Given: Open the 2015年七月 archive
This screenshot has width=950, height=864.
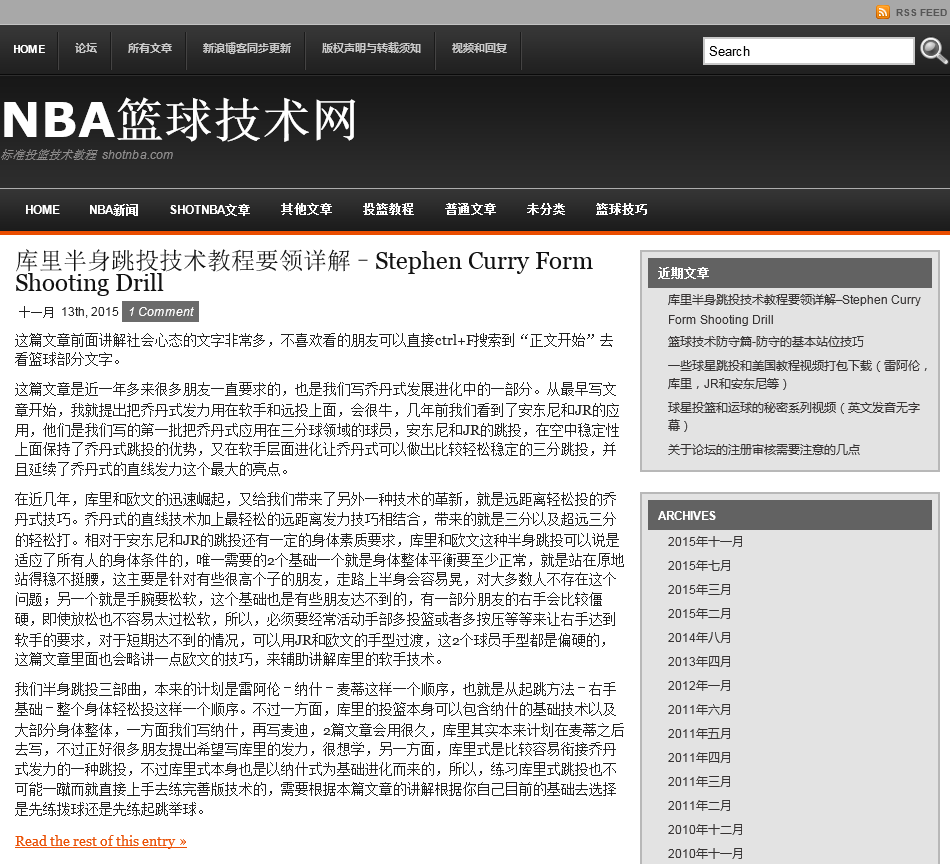Looking at the screenshot, I should [x=699, y=566].
